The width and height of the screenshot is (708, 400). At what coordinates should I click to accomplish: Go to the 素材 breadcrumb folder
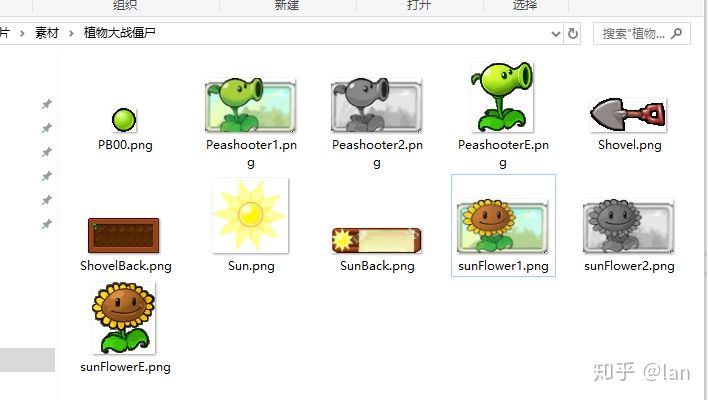tap(47, 33)
